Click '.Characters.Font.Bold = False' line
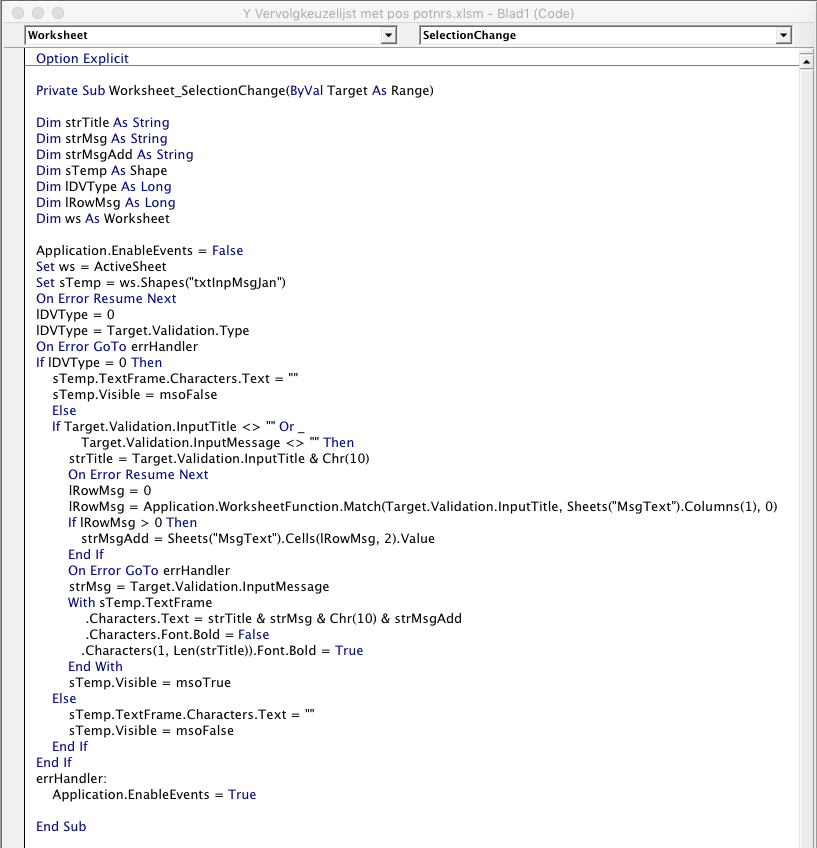 (x=177, y=634)
